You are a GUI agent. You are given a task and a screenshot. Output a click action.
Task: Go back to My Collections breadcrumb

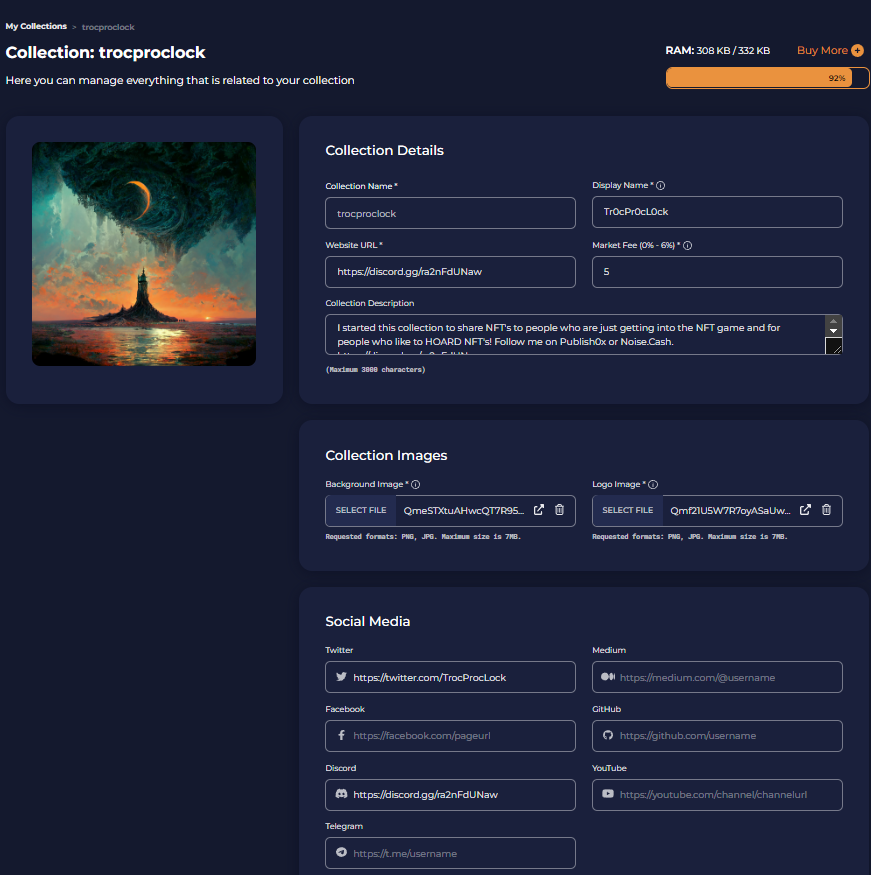click(x=36, y=26)
